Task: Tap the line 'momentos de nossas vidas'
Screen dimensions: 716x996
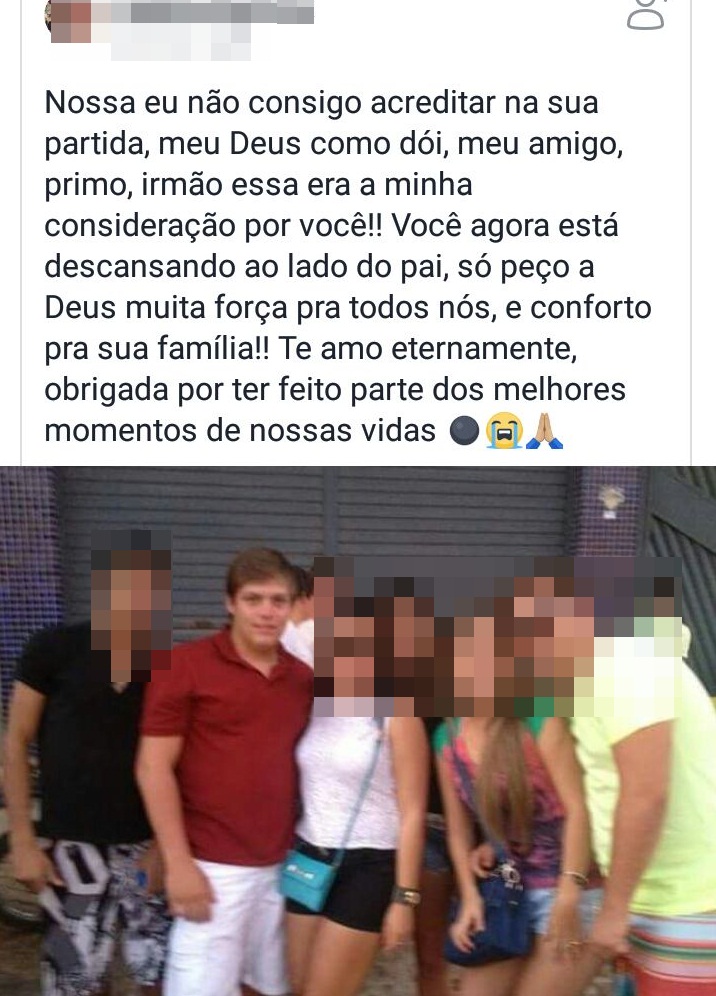Action: [x=240, y=431]
